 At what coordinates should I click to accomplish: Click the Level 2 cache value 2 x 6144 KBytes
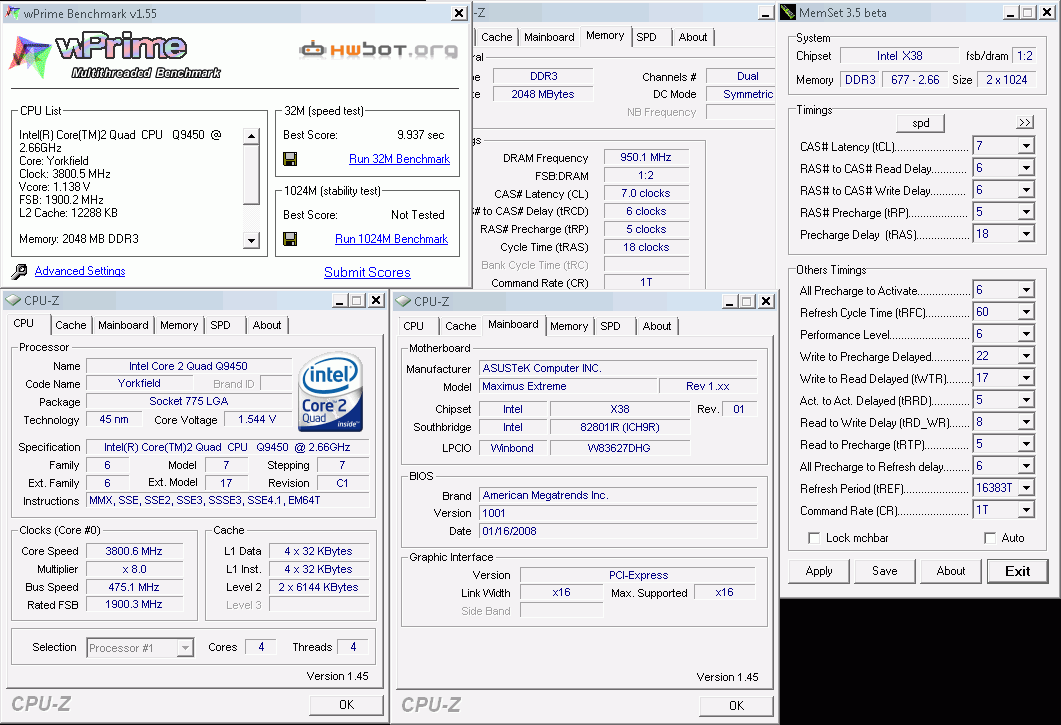tap(319, 588)
